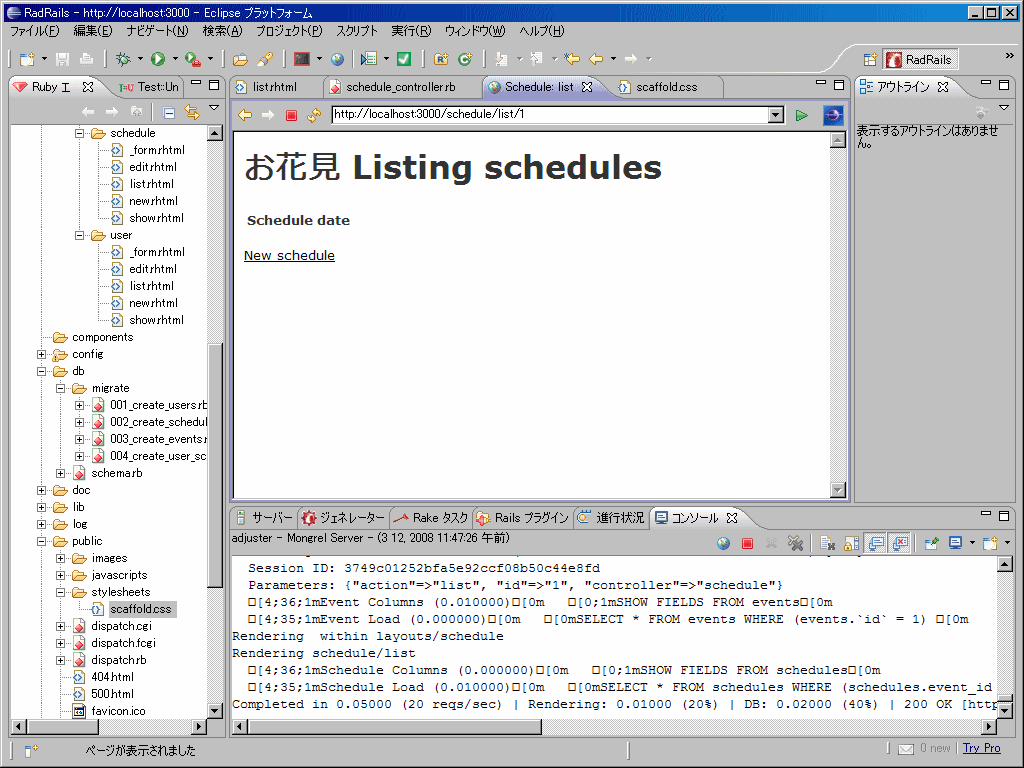Select the debug tool icon
This screenshot has height=768, width=1024.
pyautogui.click(x=122, y=59)
